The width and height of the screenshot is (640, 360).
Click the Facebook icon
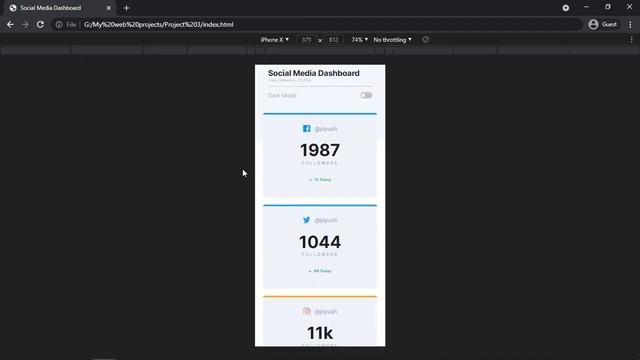pyautogui.click(x=307, y=129)
